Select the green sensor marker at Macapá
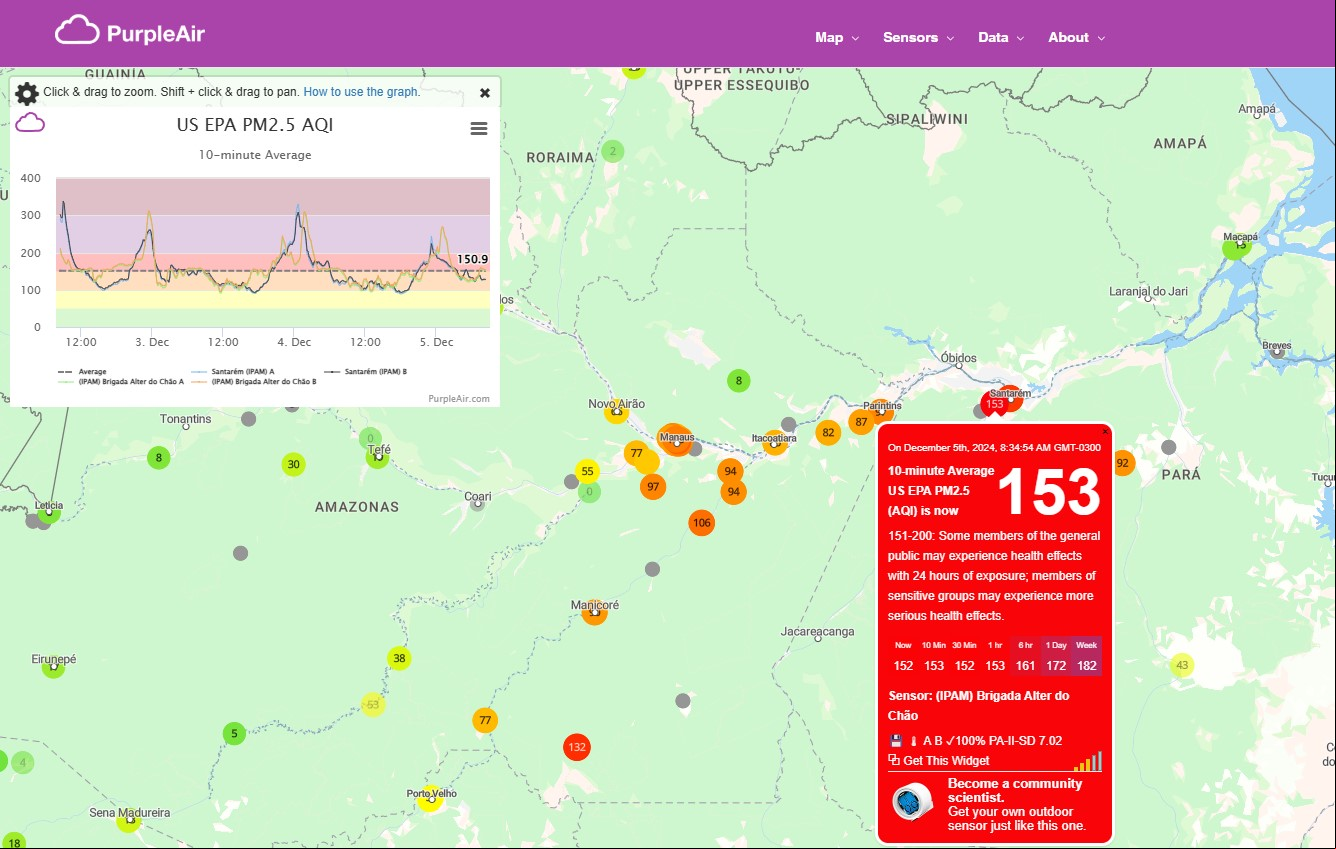Screen dimensions: 1336x849 pyautogui.click(x=1237, y=245)
